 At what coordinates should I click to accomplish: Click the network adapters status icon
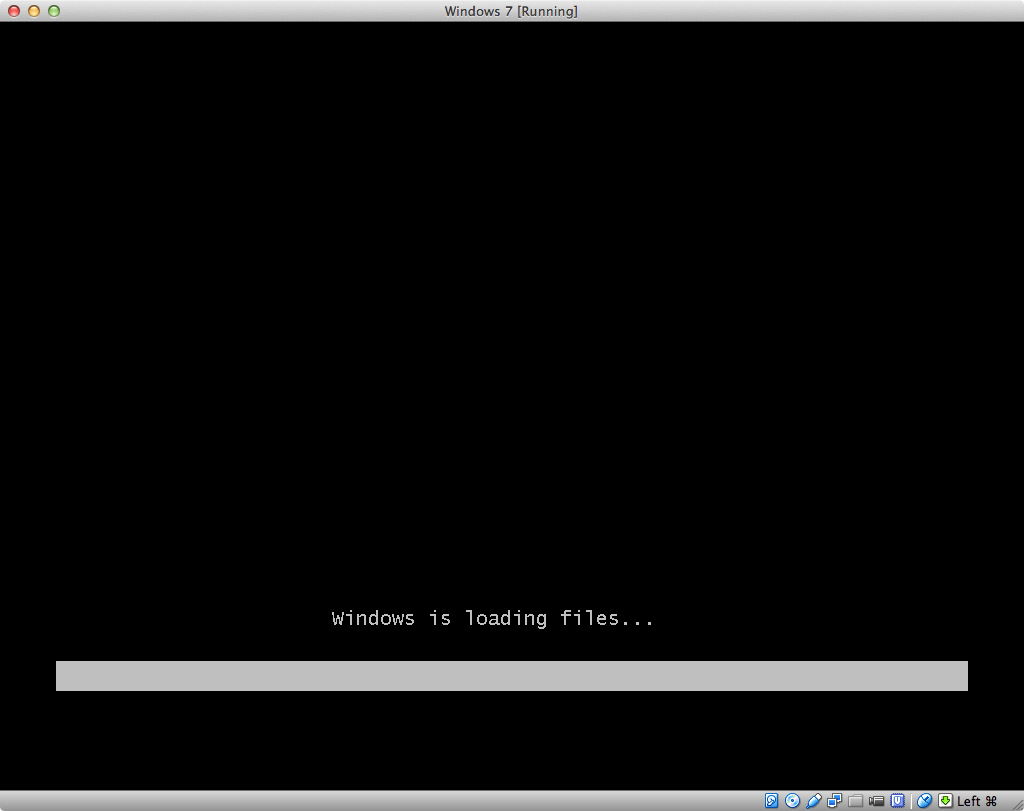pyautogui.click(x=833, y=800)
